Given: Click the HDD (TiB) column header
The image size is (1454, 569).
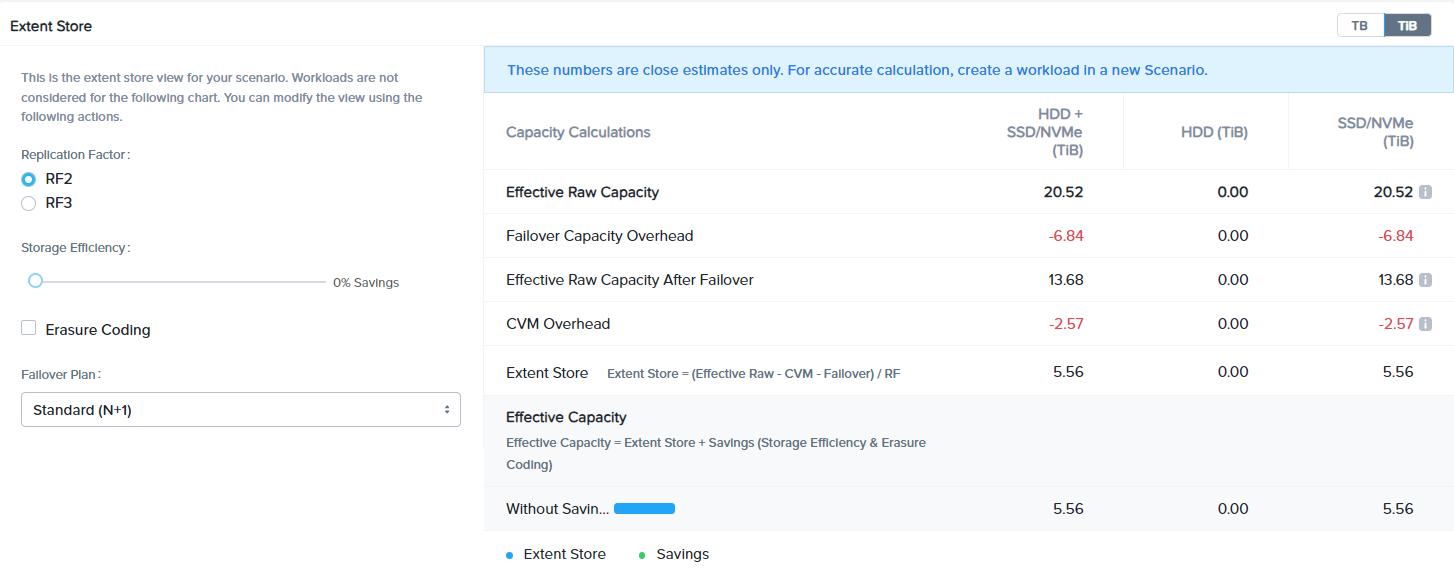Looking at the screenshot, I should click(1214, 132).
